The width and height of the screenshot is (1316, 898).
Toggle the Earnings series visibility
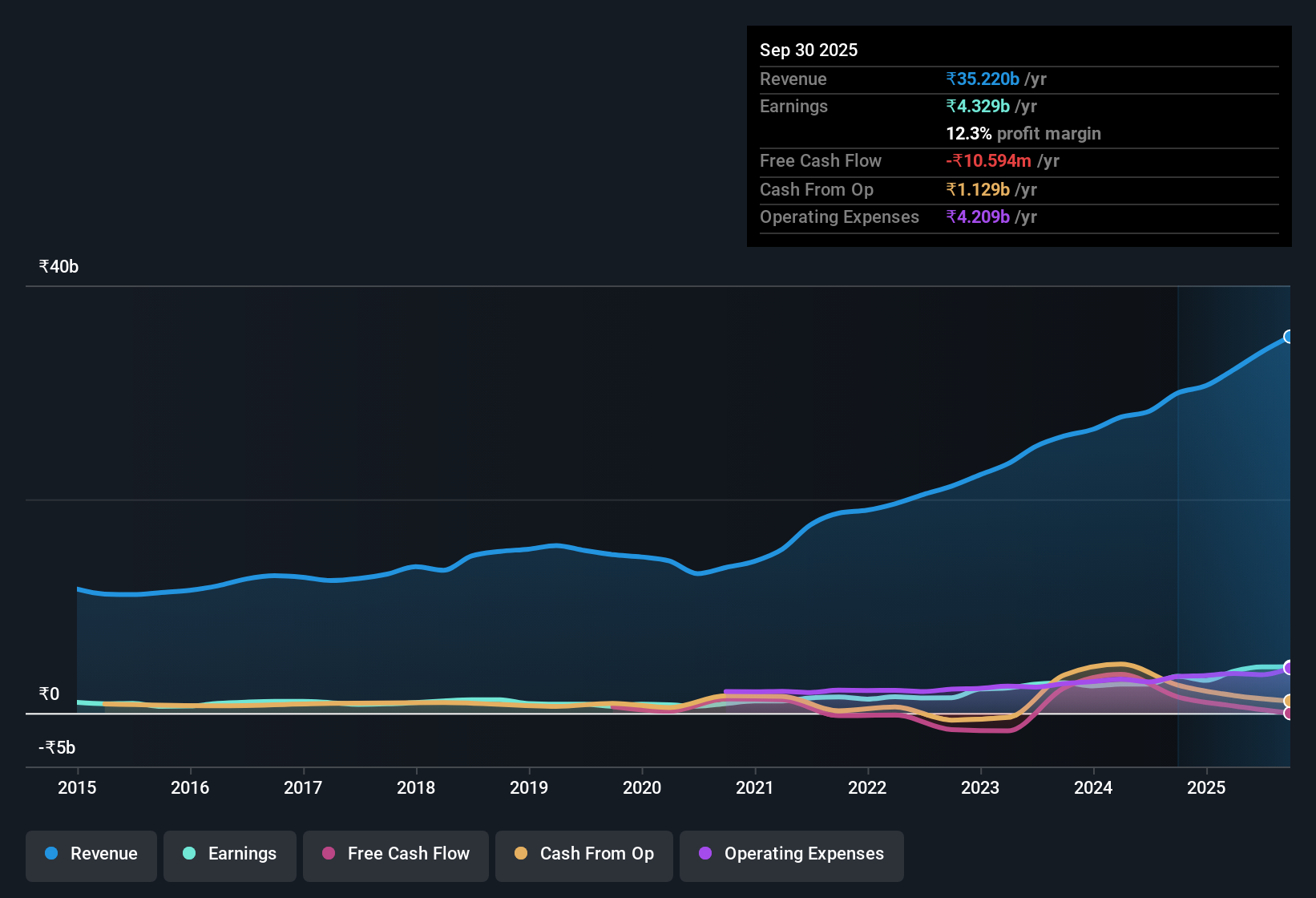click(x=229, y=854)
